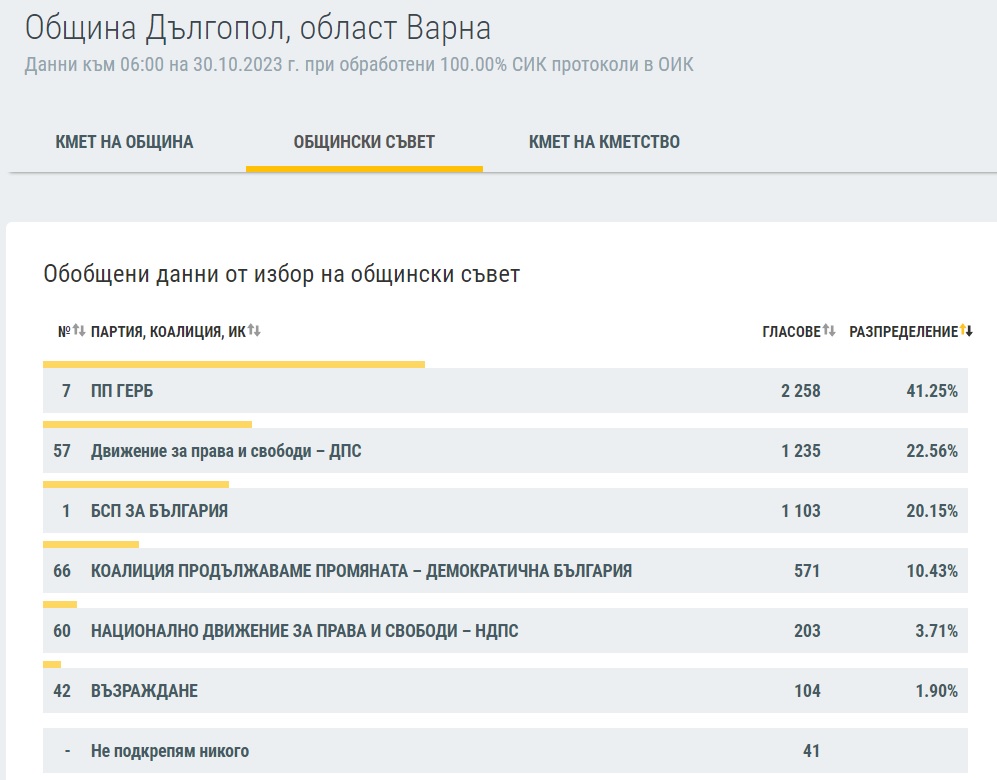This screenshot has height=780, width=997.
Task: Click the 41 votes value
Action: [x=811, y=751]
